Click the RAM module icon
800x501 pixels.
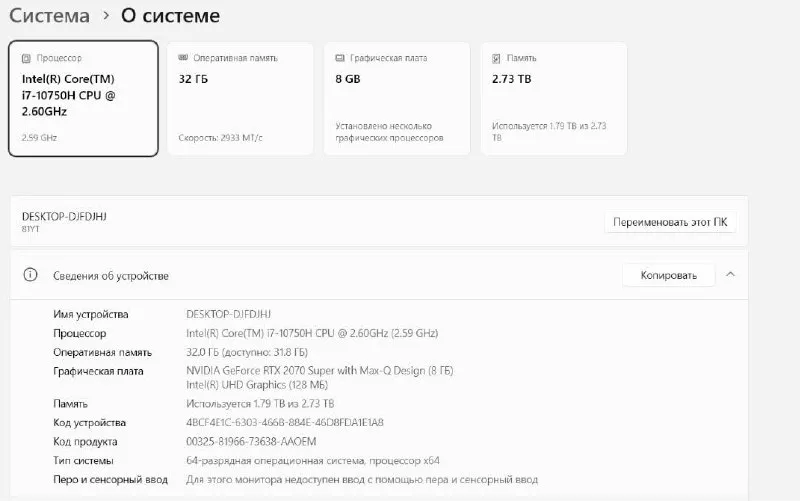[x=183, y=58]
